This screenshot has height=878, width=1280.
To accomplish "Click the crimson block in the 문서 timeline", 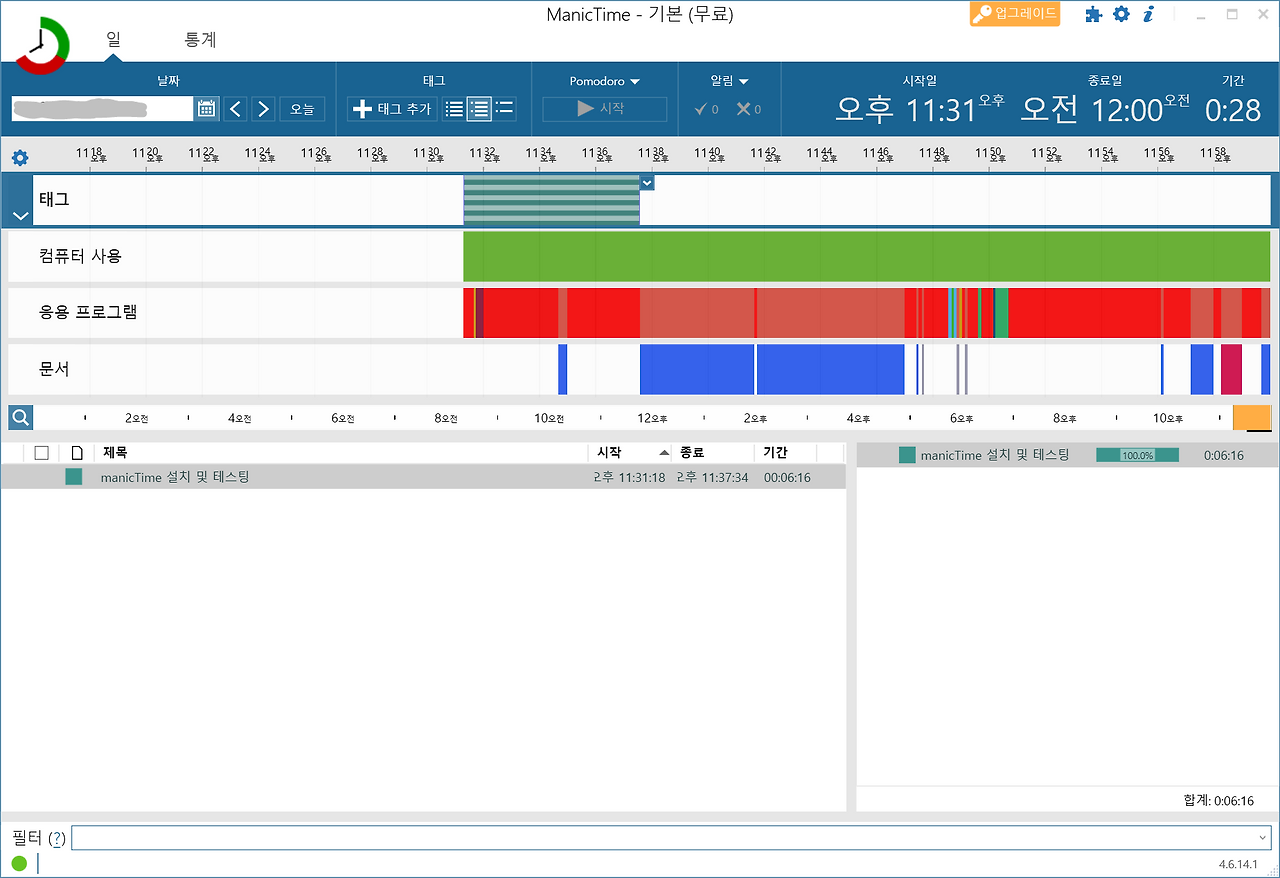I will tap(1231, 369).
